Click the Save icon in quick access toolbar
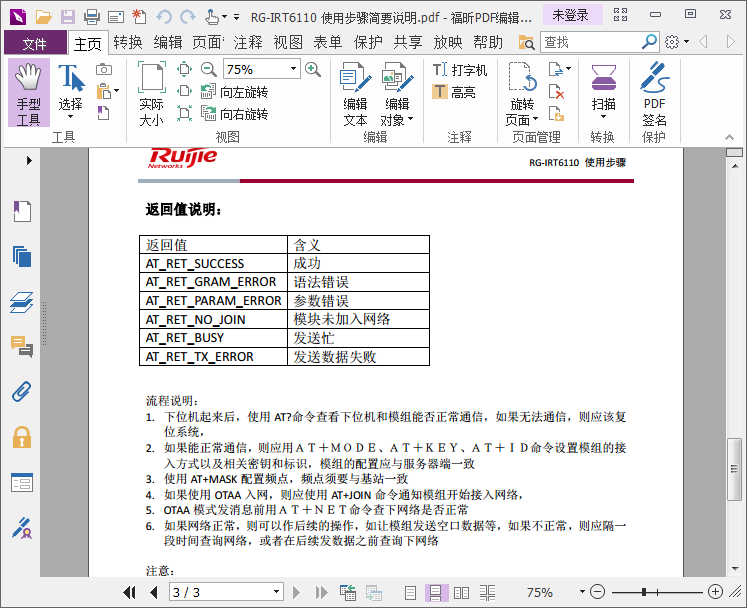Image resolution: width=747 pixels, height=608 pixels. 68,17
